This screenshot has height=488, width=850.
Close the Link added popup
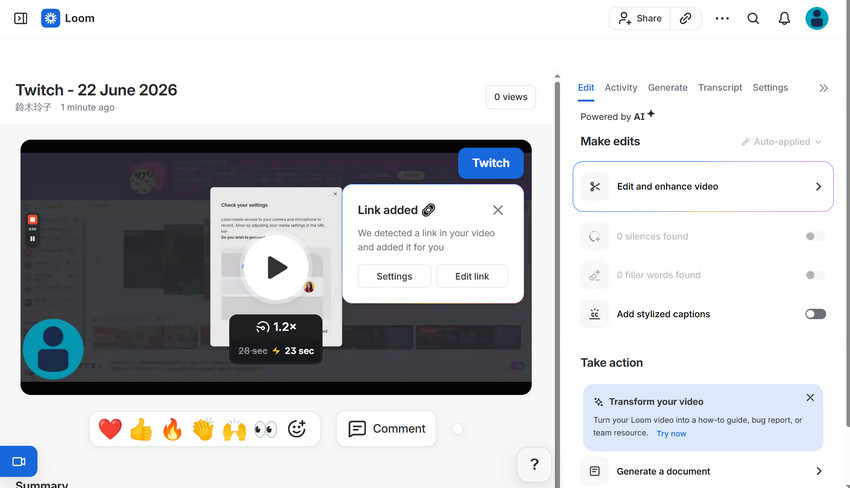[498, 210]
